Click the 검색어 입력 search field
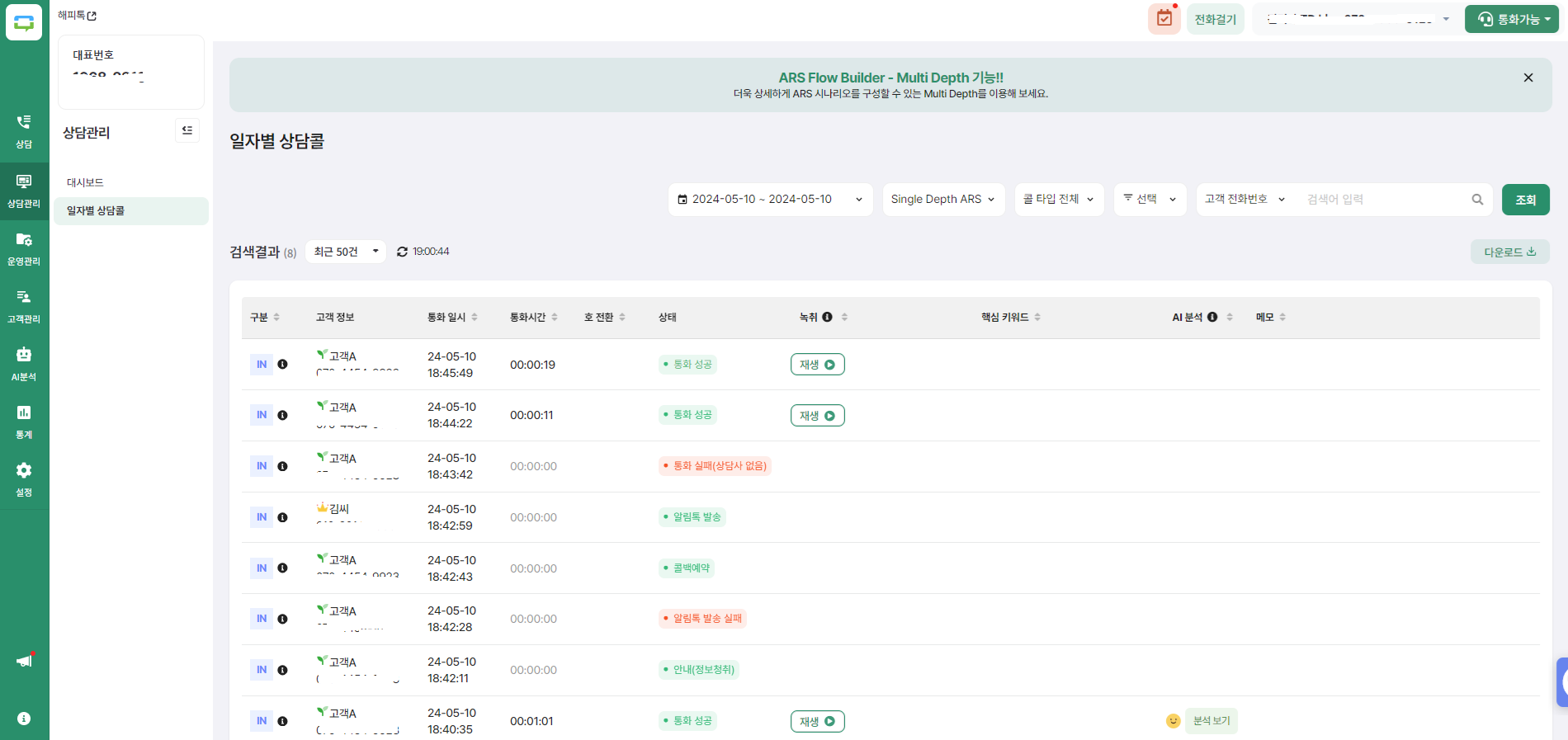Screen dimensions: 1568x740 [x=1382, y=200]
